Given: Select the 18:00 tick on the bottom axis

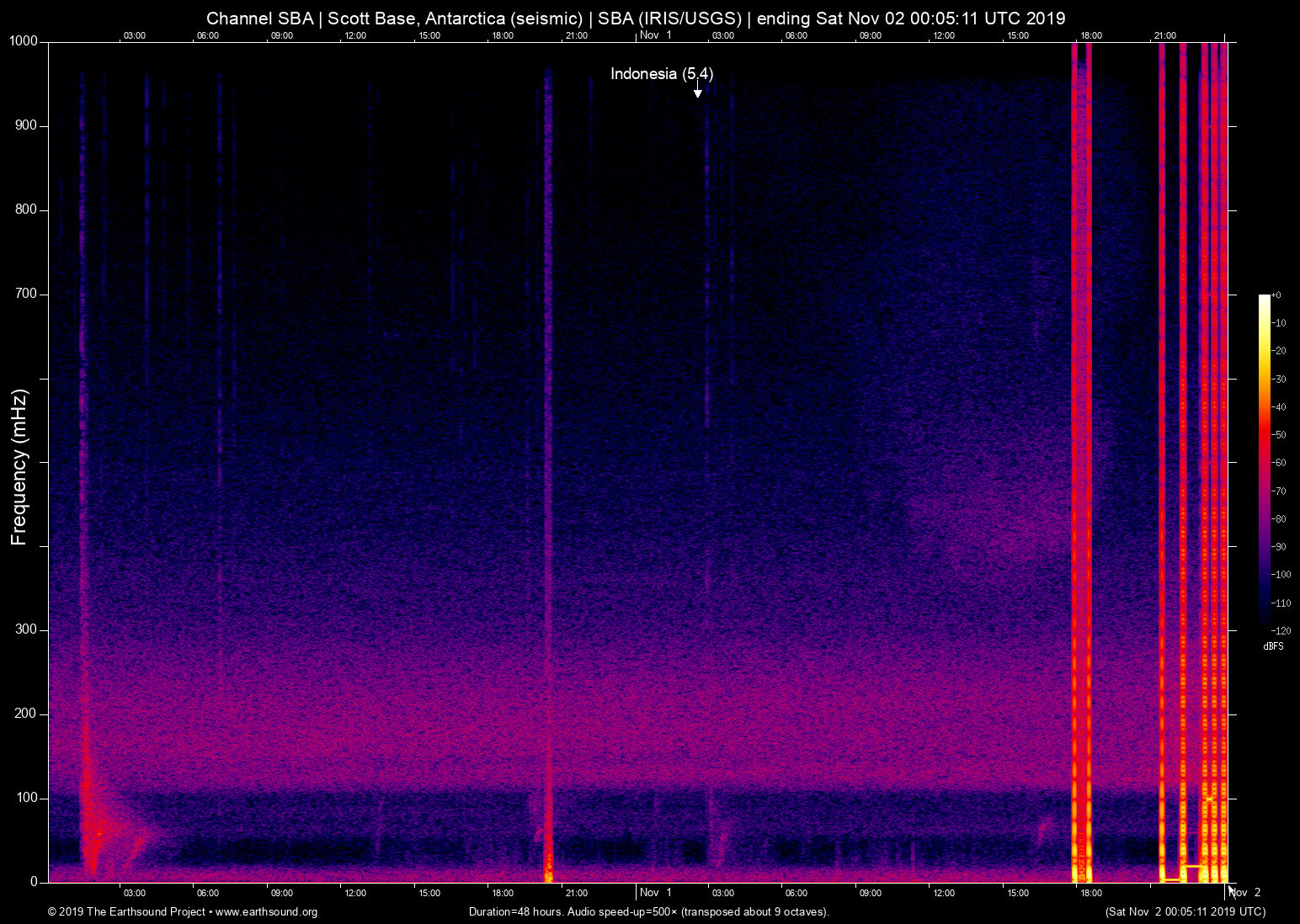Looking at the screenshot, I should tap(1090, 893).
